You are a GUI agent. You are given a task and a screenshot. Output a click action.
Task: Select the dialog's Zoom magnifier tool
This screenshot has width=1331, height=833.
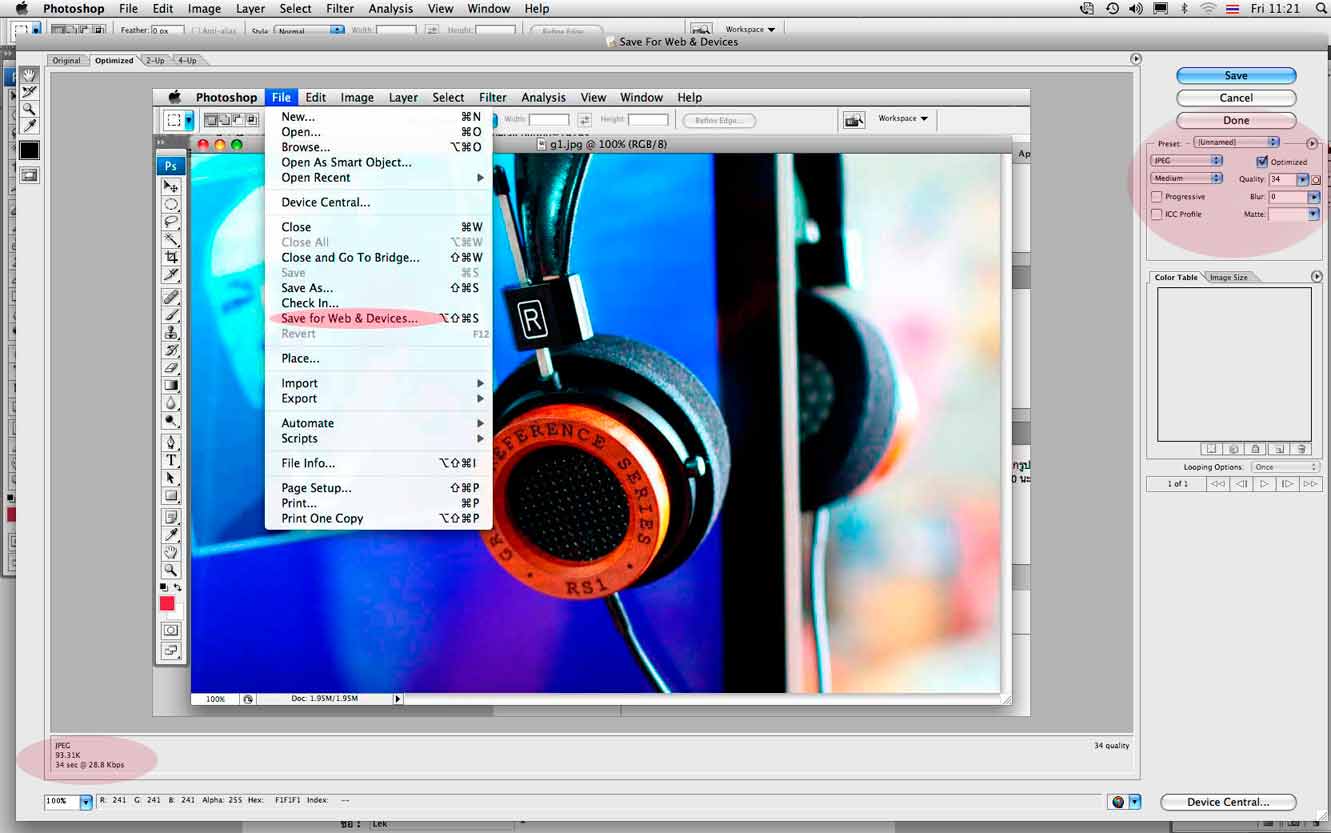[30, 109]
